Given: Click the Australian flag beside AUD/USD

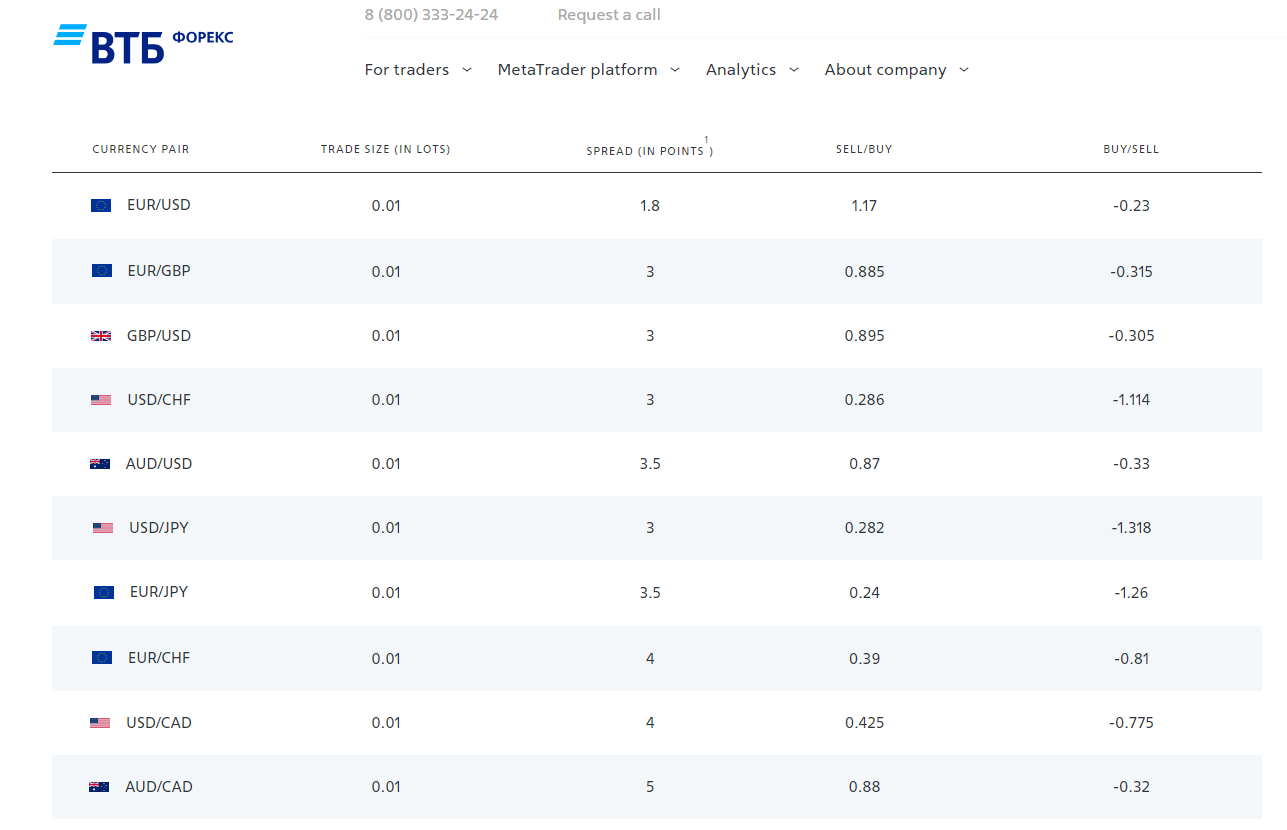Looking at the screenshot, I should click(x=100, y=464).
